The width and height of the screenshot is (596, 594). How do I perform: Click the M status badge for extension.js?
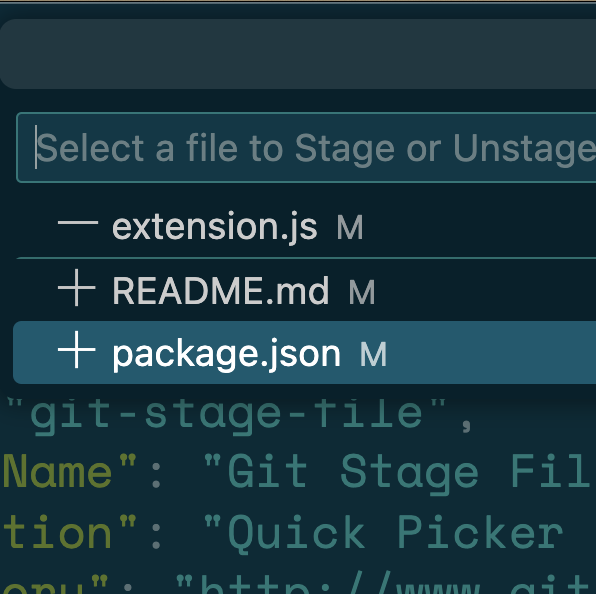[x=350, y=227]
